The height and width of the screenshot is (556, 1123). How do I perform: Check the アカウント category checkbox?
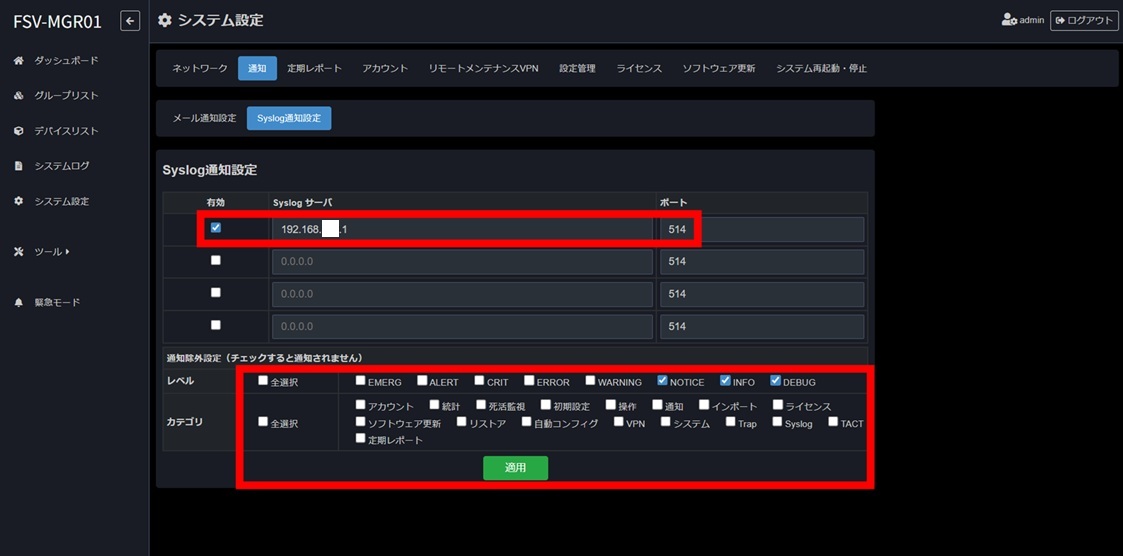coord(360,406)
